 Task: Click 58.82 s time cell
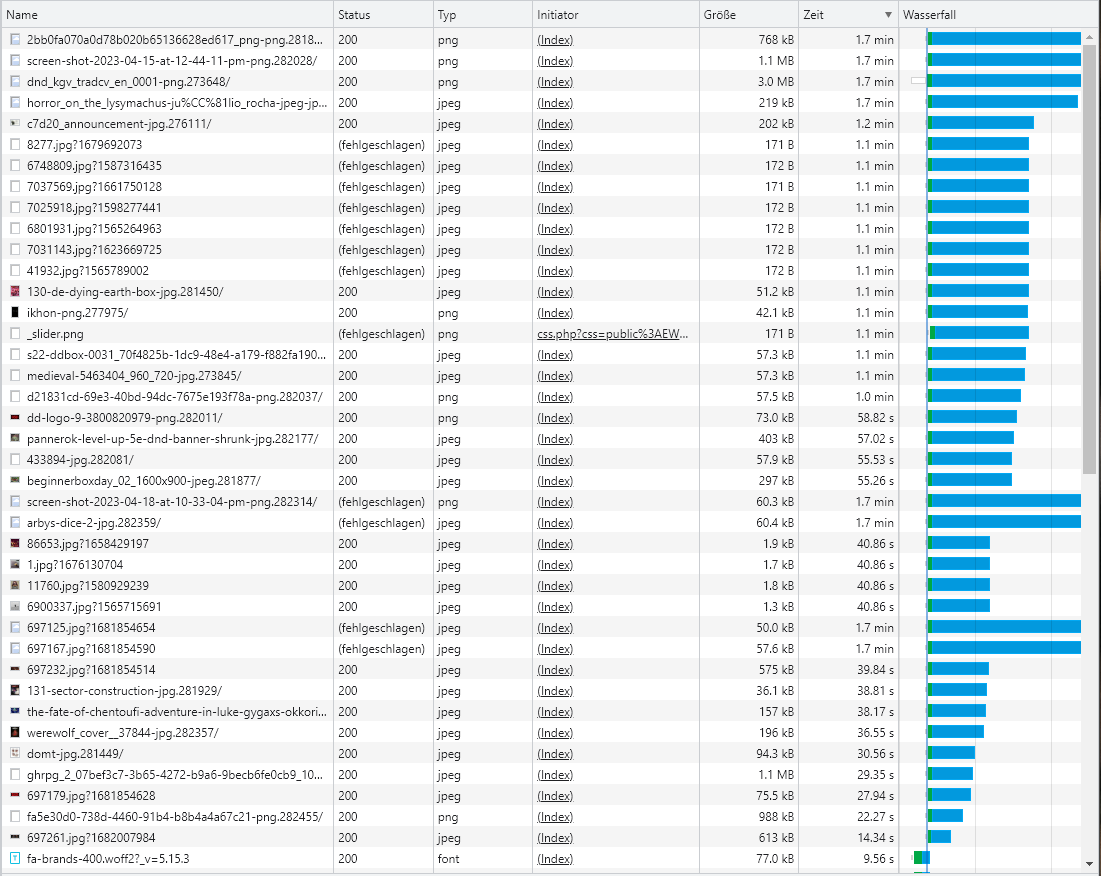pyautogui.click(x=875, y=418)
